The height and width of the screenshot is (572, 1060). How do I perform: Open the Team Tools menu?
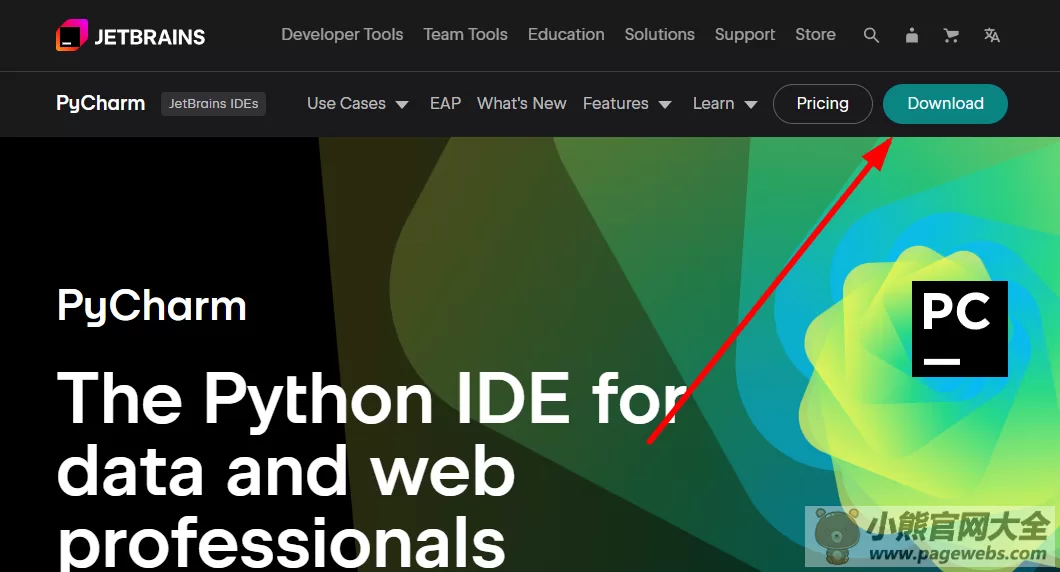coord(465,34)
